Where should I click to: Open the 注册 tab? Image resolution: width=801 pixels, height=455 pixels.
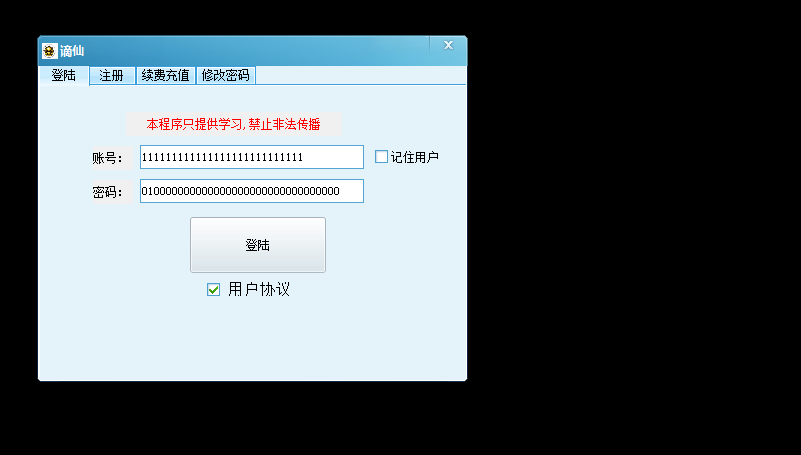coord(112,76)
